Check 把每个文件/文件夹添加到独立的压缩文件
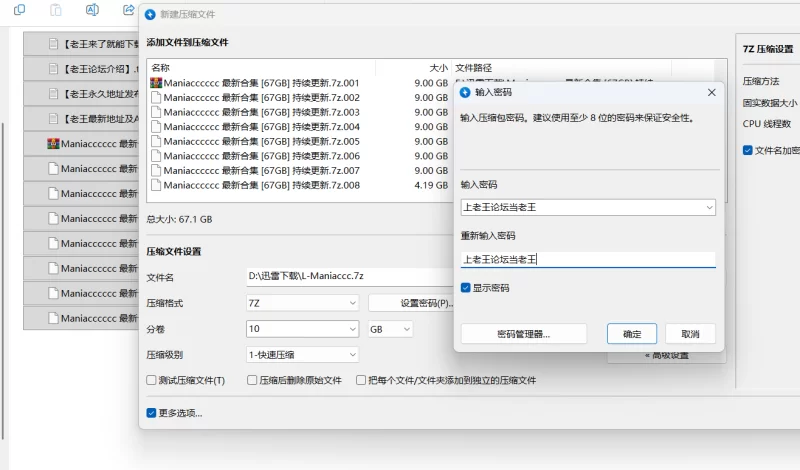 click(361, 380)
